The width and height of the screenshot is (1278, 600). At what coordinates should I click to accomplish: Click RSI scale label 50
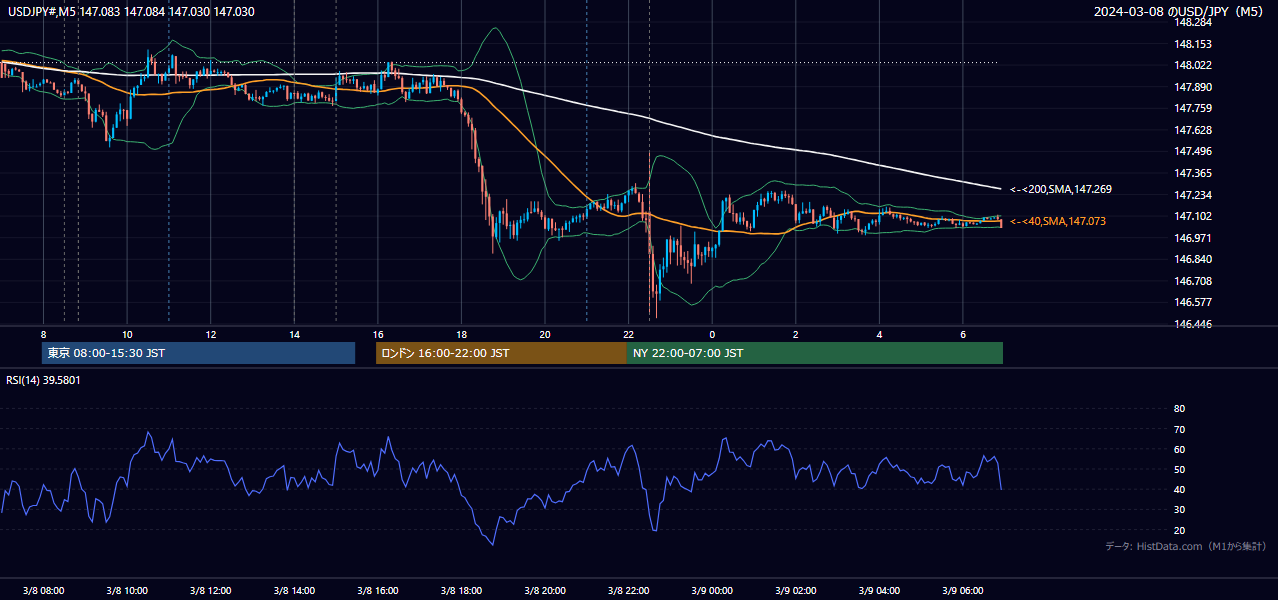(x=1179, y=469)
